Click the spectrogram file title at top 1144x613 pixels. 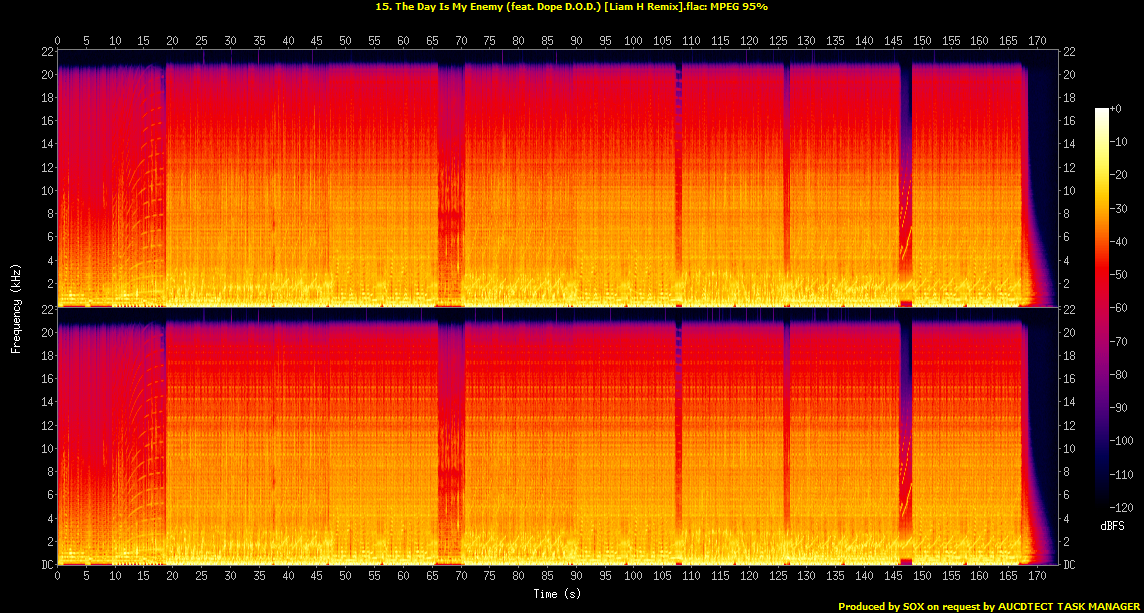coord(571,6)
